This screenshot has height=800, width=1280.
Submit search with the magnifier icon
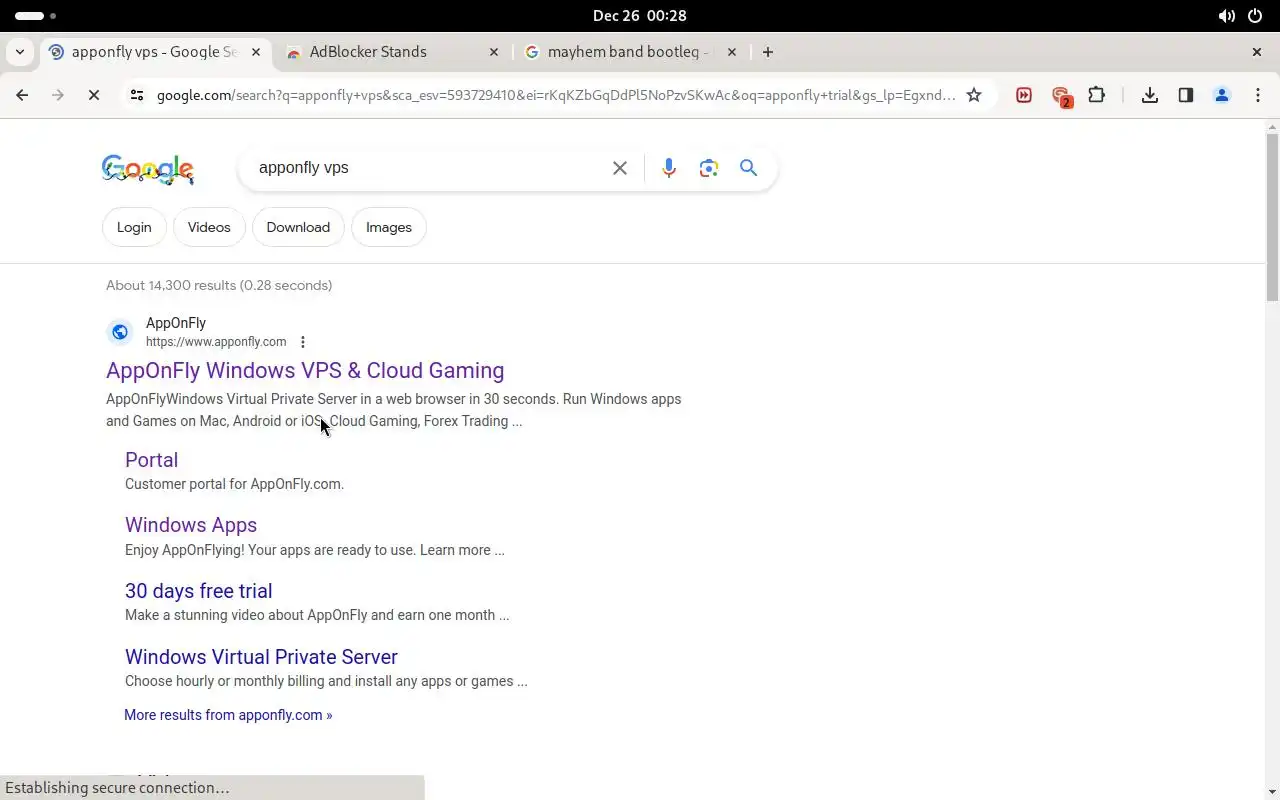(x=748, y=168)
